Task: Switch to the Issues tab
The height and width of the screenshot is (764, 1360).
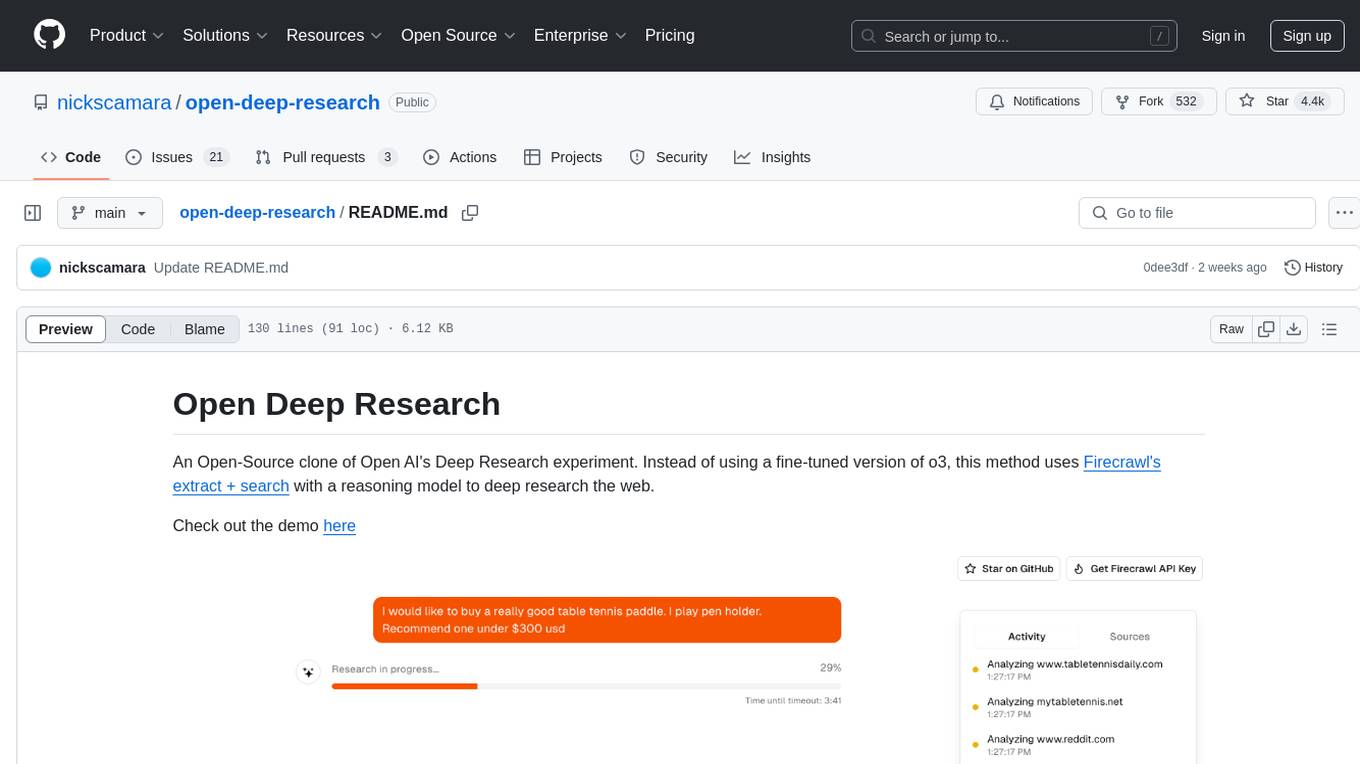Action: point(177,157)
